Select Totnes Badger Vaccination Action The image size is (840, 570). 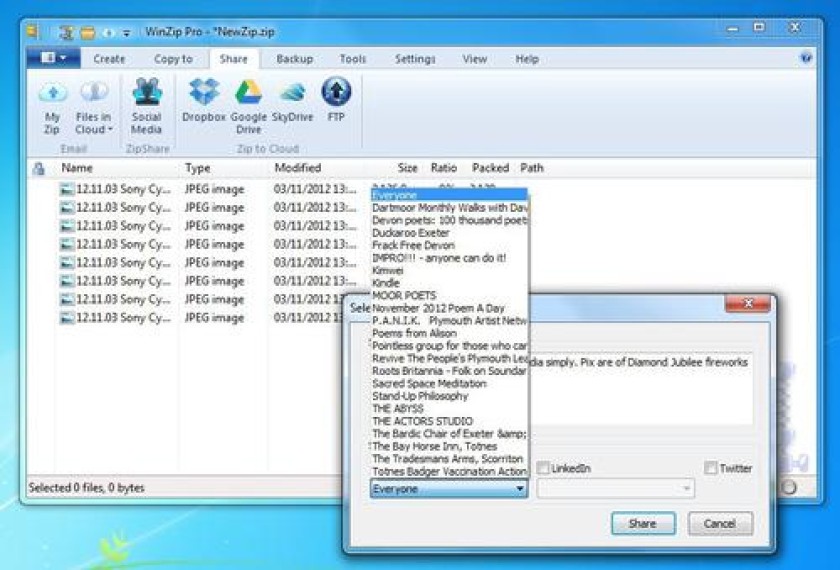click(x=449, y=471)
